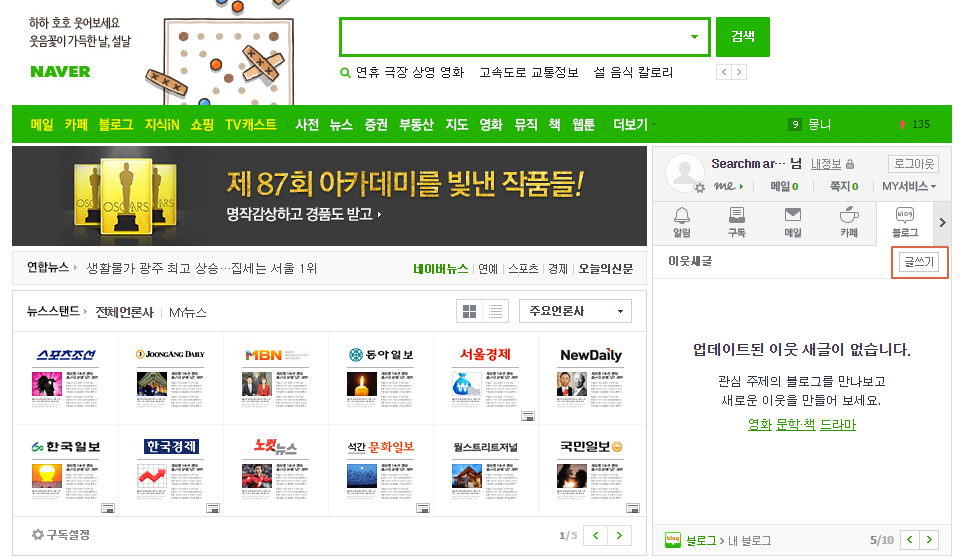Open the 국민일보 news logo
The width and height of the screenshot is (963, 559).
click(x=591, y=447)
